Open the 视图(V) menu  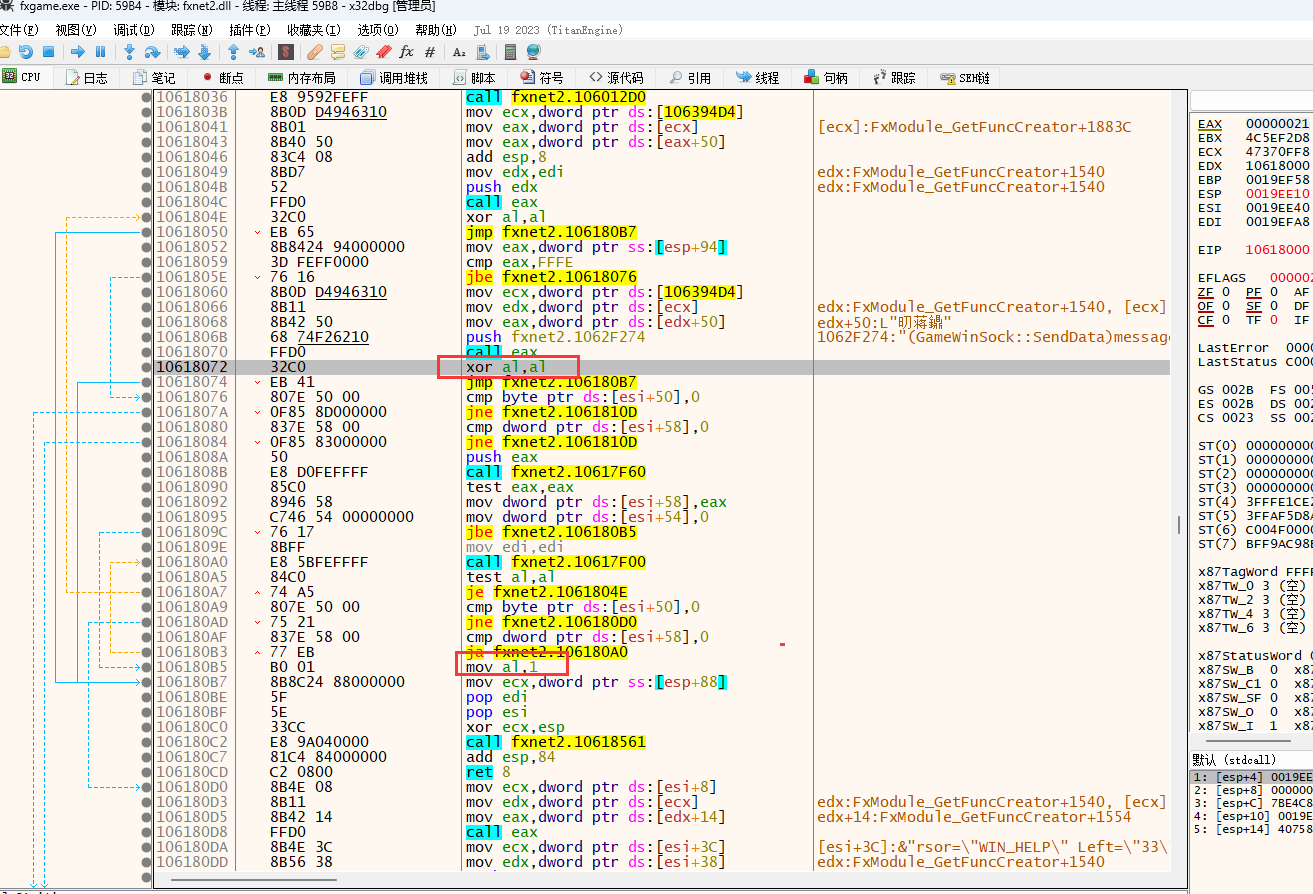click(75, 30)
